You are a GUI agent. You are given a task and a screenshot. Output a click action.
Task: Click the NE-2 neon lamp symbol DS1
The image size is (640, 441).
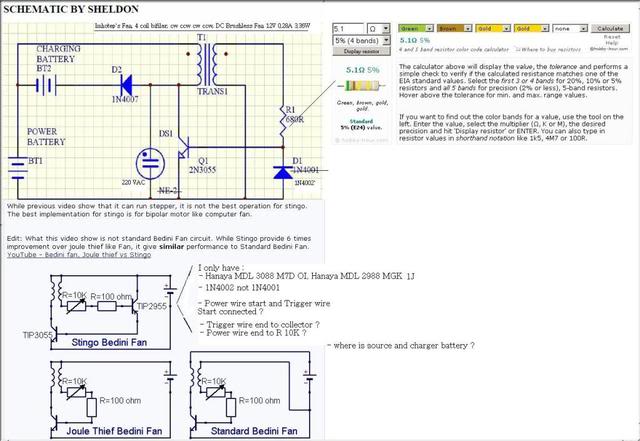point(150,164)
